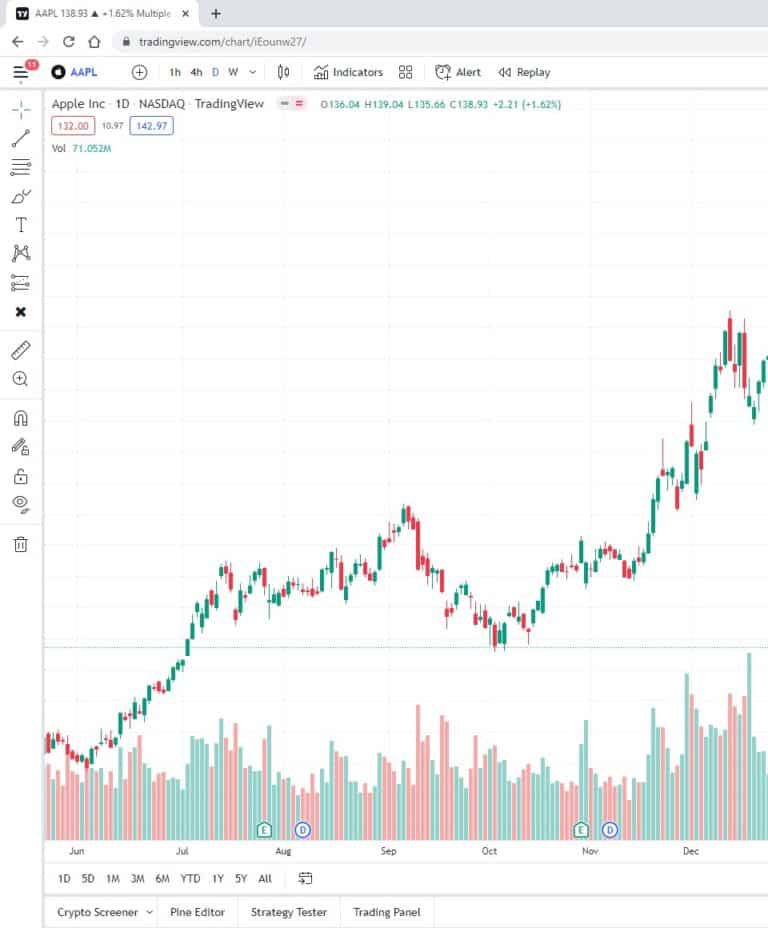Viewport: 768px width, 928px height.
Task: Activate the Zoom In tool
Action: (x=20, y=379)
